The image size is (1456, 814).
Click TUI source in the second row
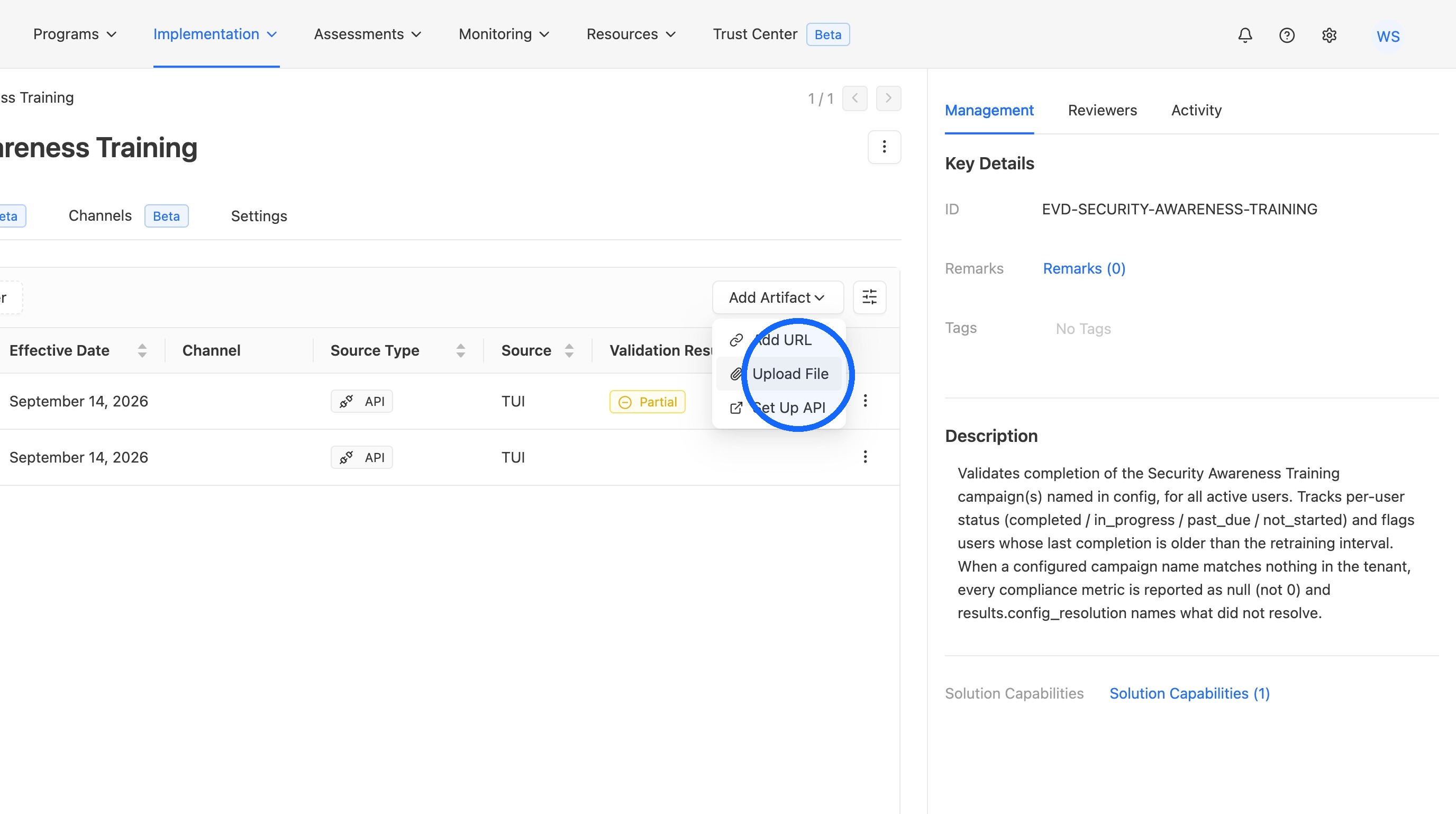pyautogui.click(x=513, y=457)
